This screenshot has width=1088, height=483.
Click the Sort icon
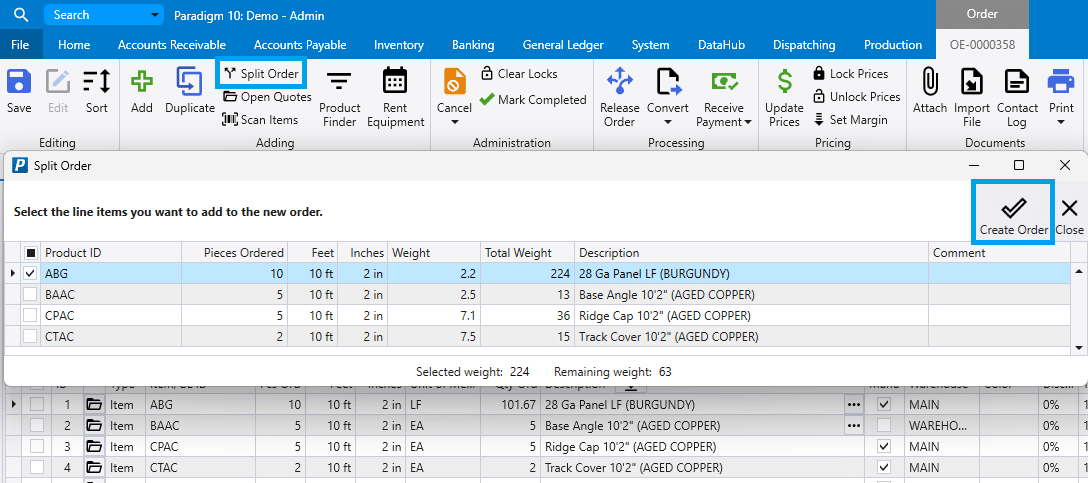[96, 82]
